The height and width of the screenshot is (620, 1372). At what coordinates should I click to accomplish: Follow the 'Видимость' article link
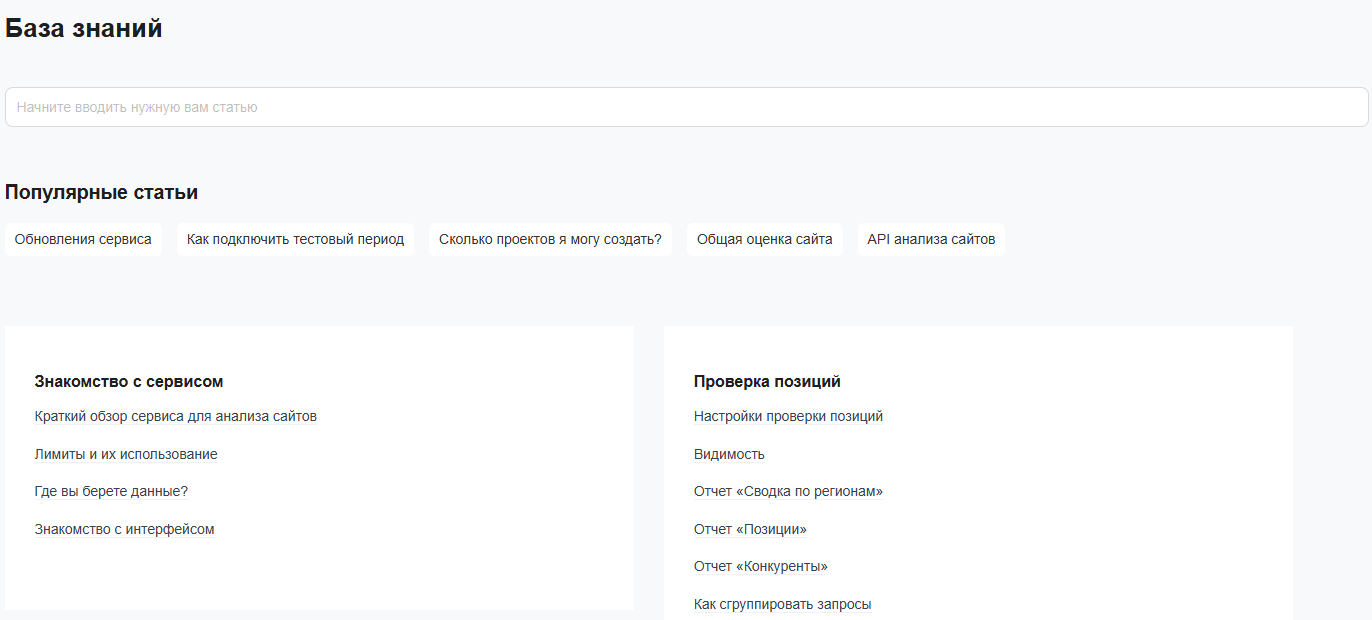pyautogui.click(x=729, y=454)
